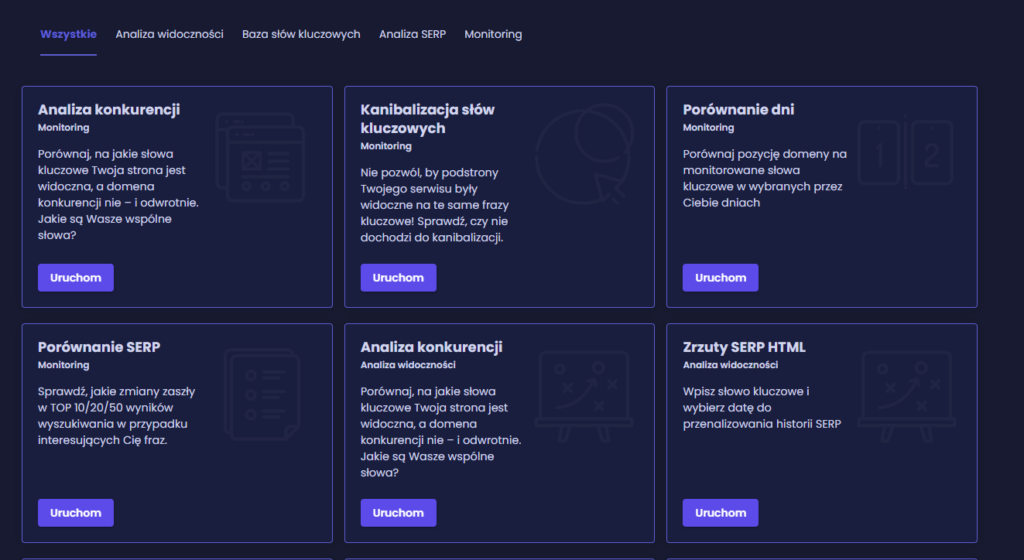The image size is (1024, 560).
Task: Click the Porównanie dni heading
Action: (x=738, y=110)
